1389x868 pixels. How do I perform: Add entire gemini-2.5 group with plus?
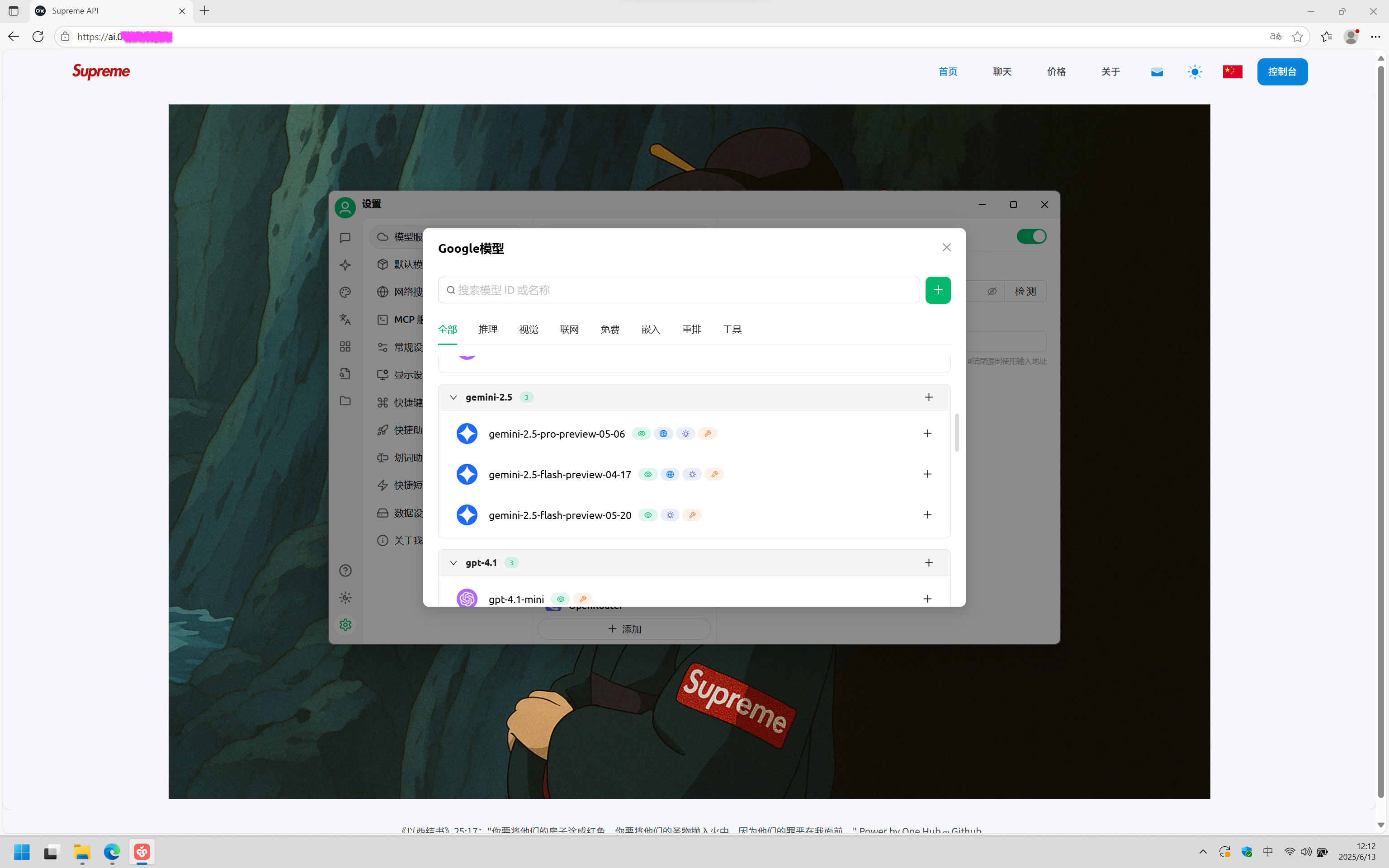pos(929,397)
